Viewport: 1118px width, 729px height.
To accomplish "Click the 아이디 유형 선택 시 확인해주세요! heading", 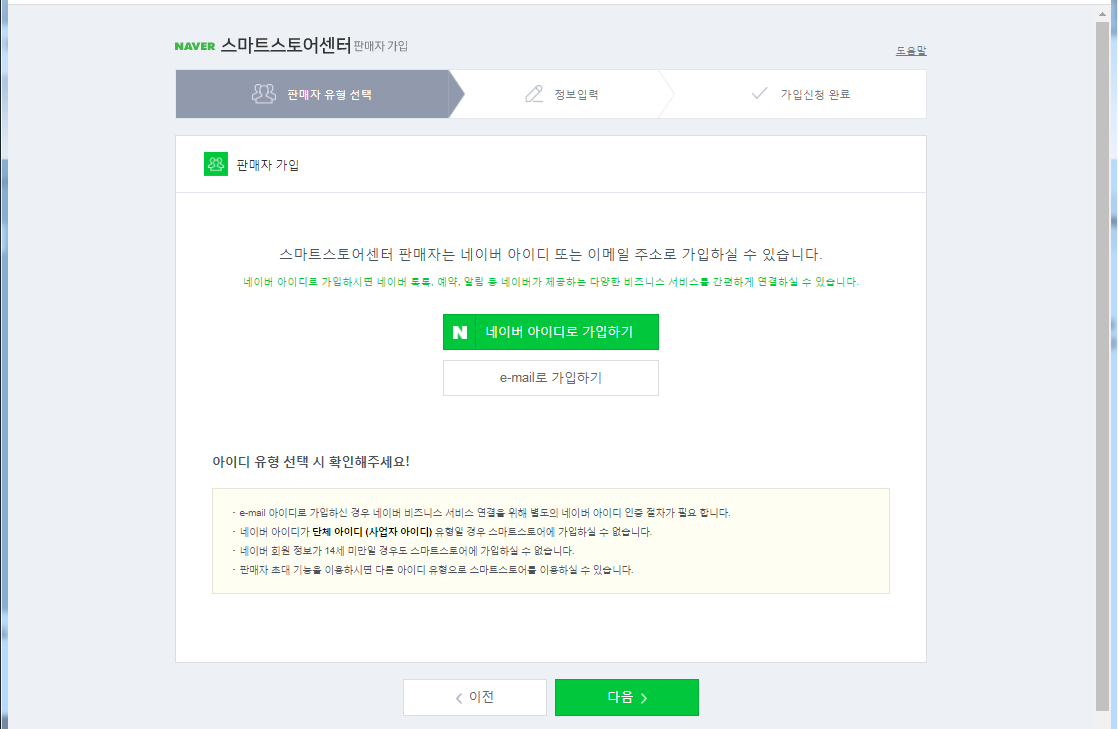I will (x=311, y=462).
